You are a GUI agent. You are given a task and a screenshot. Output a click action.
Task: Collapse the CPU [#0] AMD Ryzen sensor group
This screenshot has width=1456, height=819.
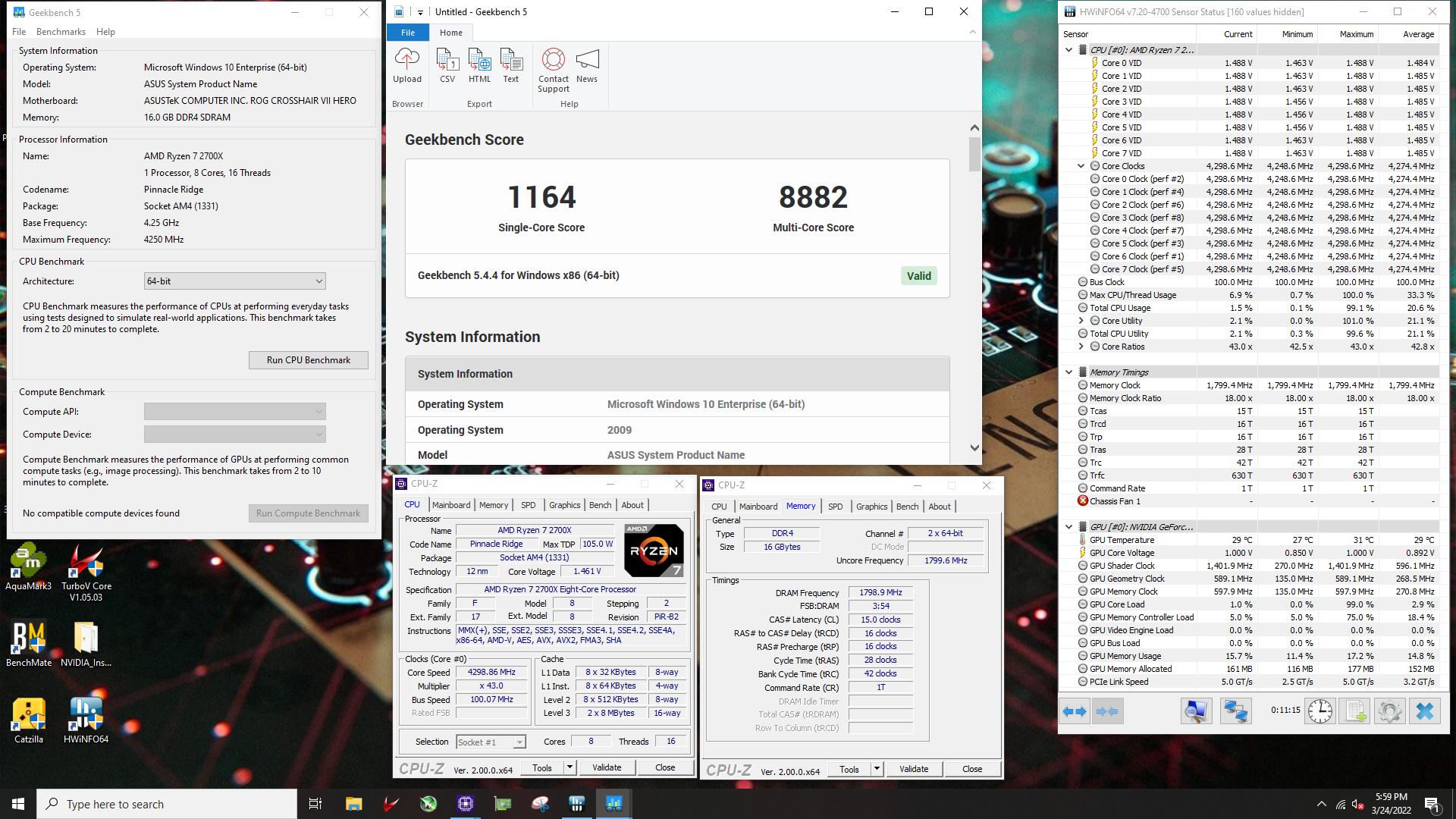[1069, 50]
